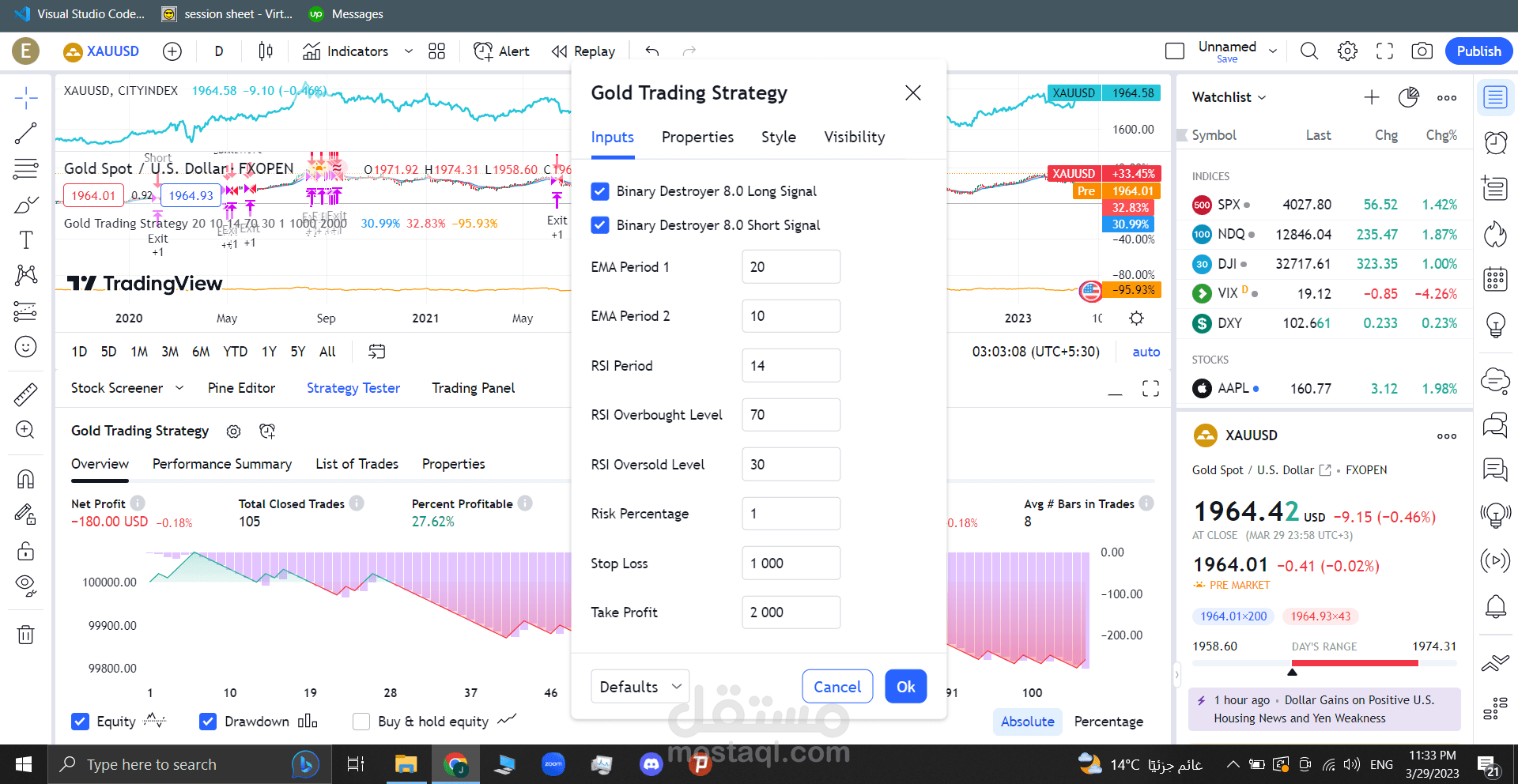Open the Magnet mode tool
The image size is (1518, 784).
[26, 478]
